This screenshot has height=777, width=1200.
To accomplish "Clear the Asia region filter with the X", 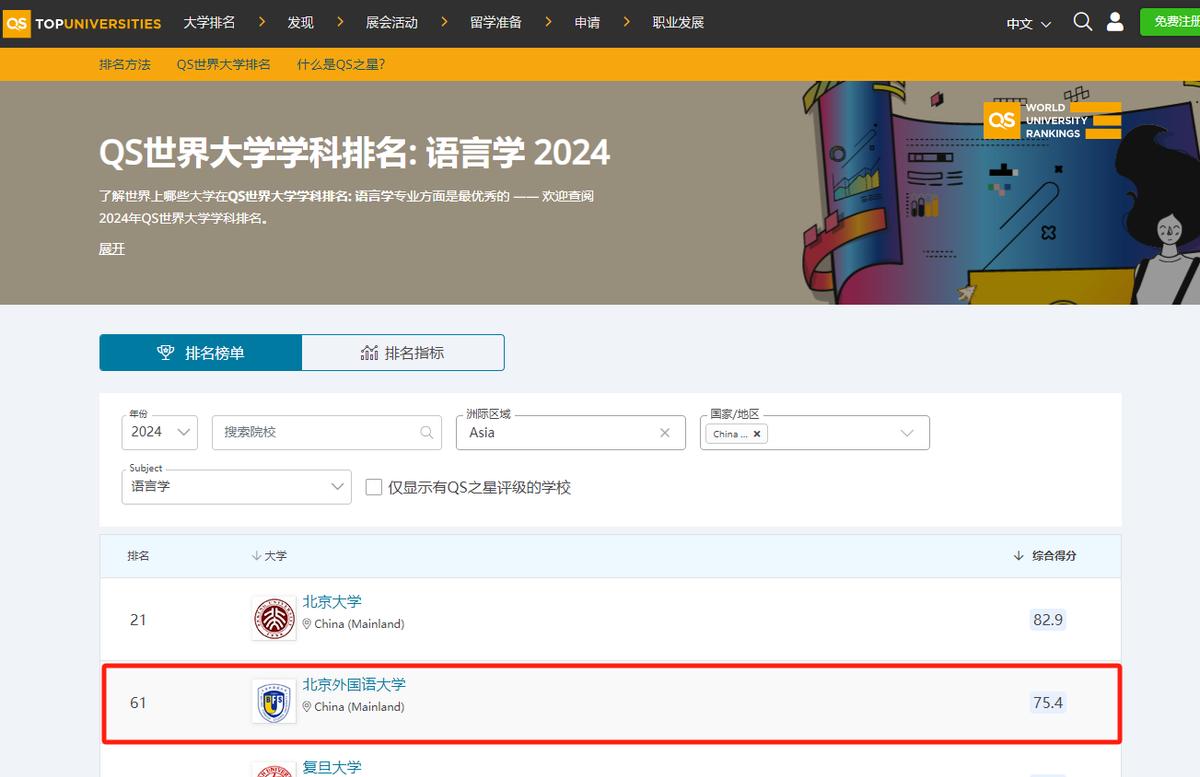I will click(664, 432).
